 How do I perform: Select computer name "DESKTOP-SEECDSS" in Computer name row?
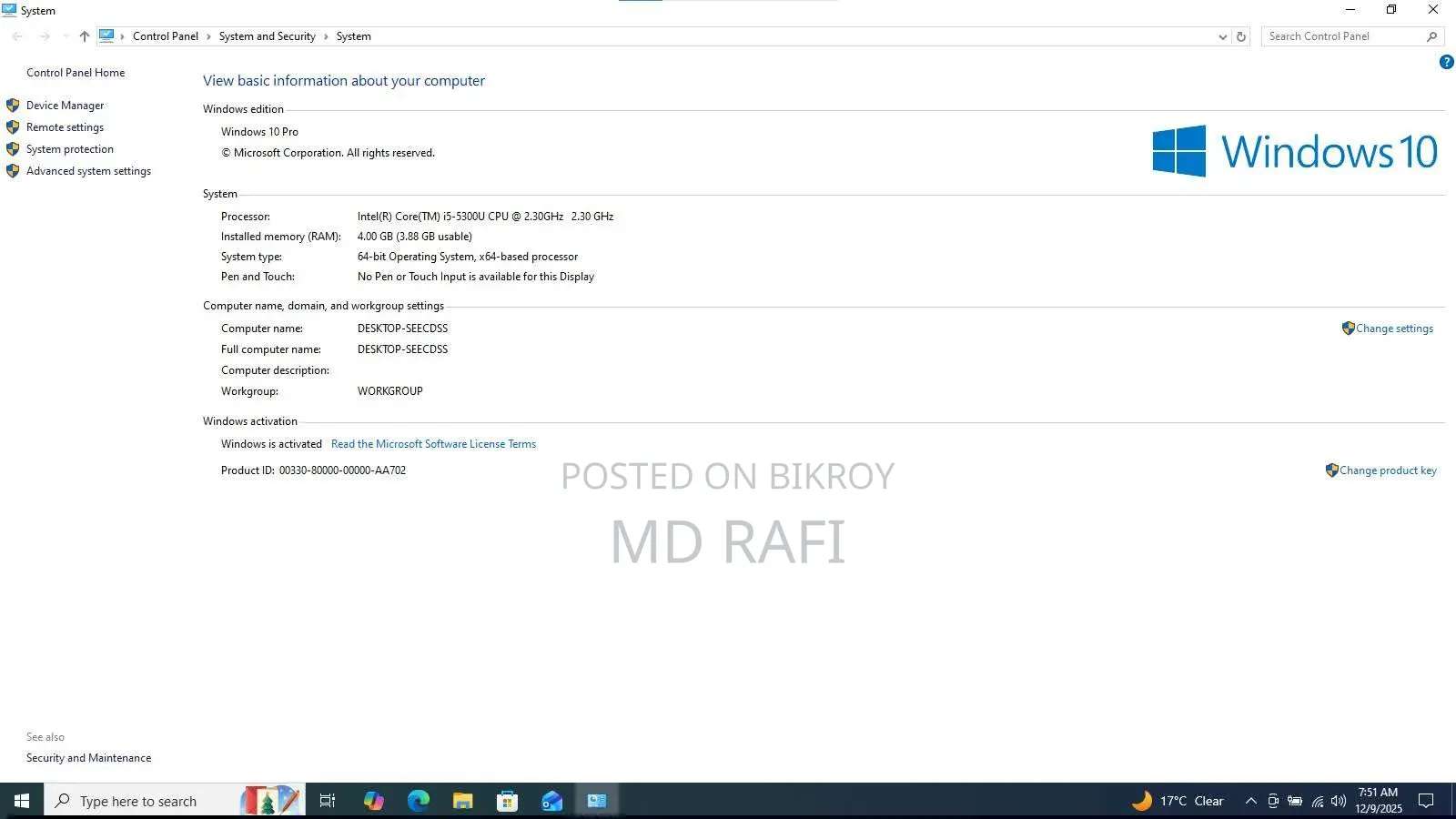coord(402,329)
